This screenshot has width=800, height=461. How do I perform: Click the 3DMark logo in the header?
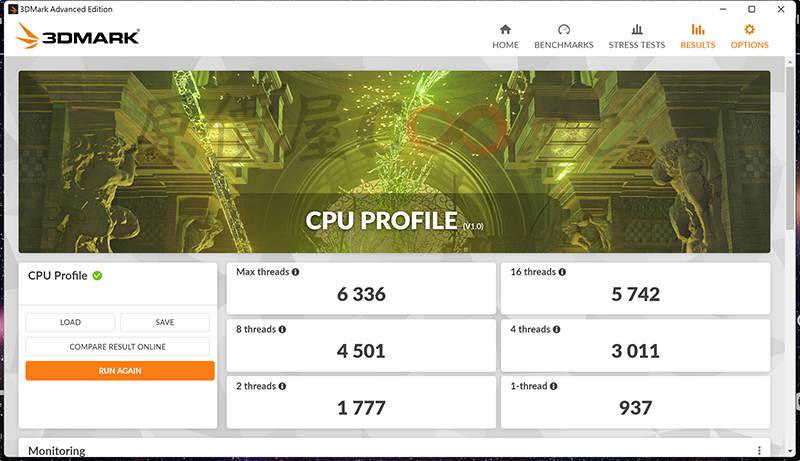tap(78, 36)
